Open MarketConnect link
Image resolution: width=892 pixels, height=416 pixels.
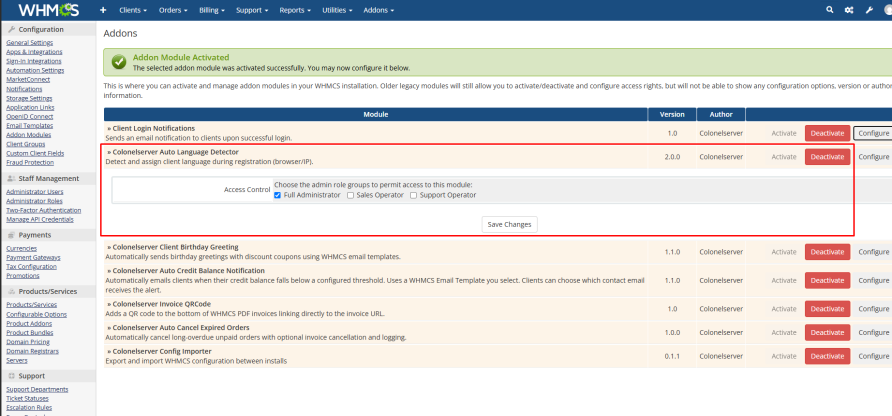(28, 80)
